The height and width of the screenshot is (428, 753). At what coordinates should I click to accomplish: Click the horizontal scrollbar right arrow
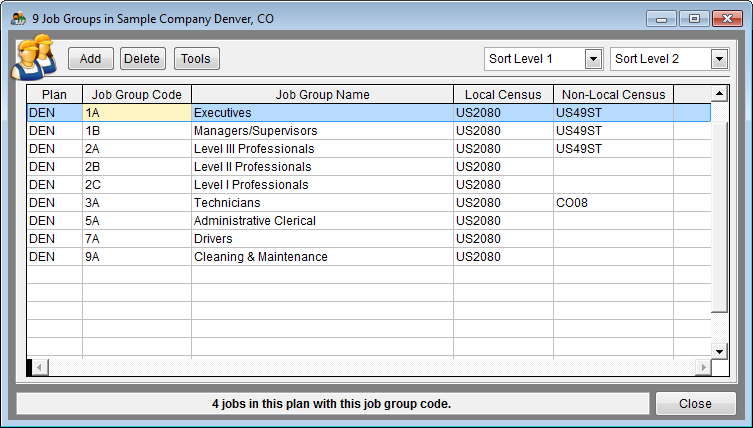704,367
